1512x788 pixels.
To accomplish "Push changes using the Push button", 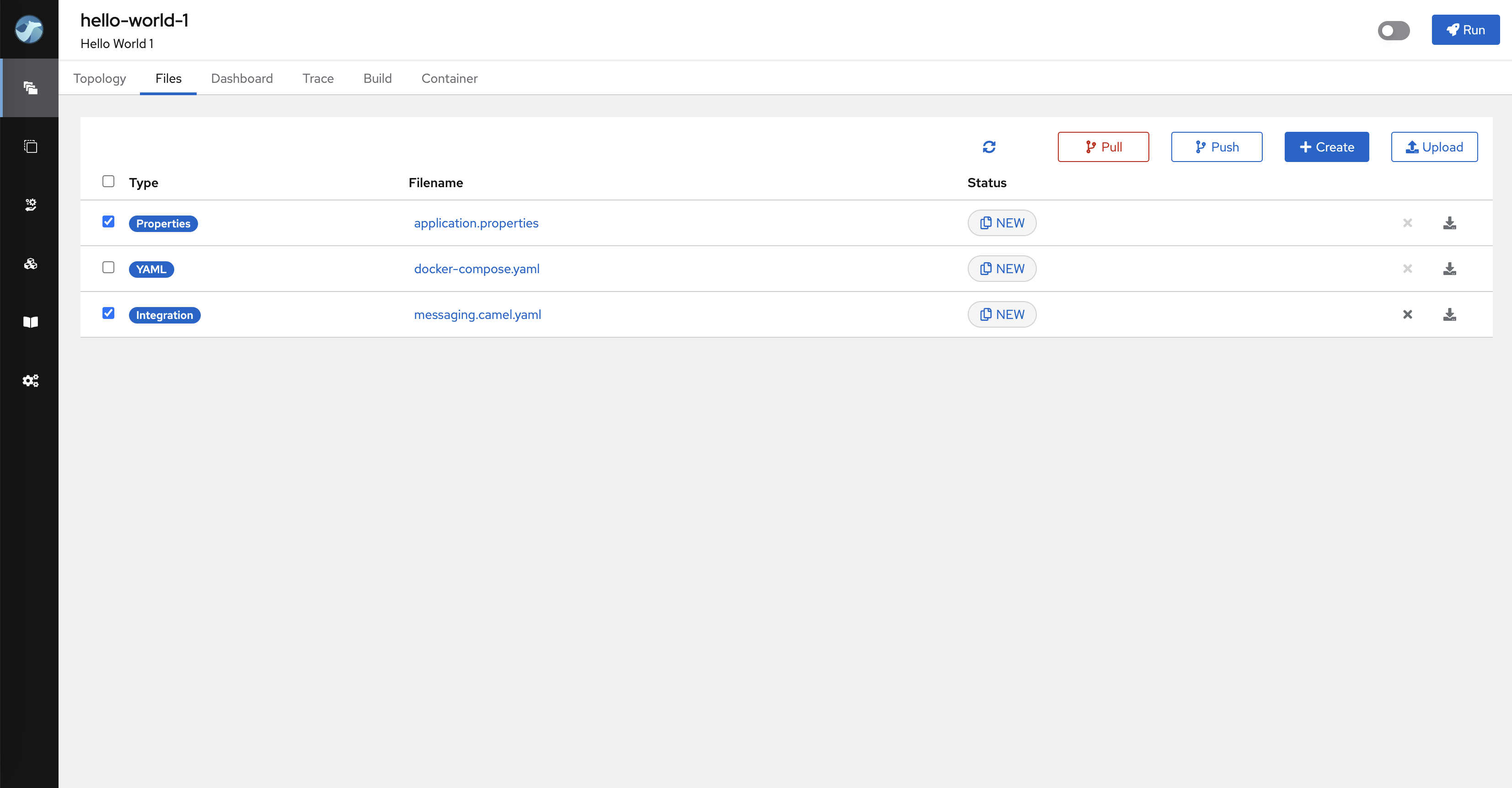I will [x=1216, y=147].
